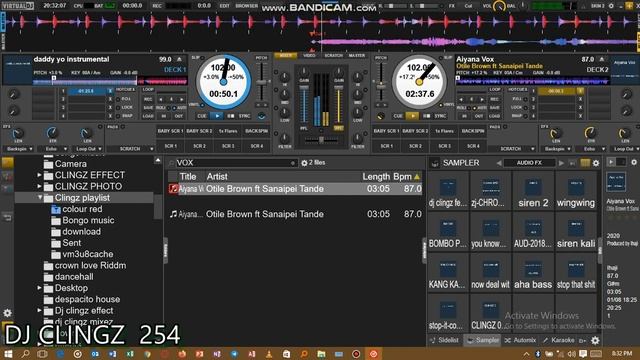This screenshot has width=640, height=360.
Task: Open deck 1 SCRATCH pads dropdown
Action: (131, 149)
